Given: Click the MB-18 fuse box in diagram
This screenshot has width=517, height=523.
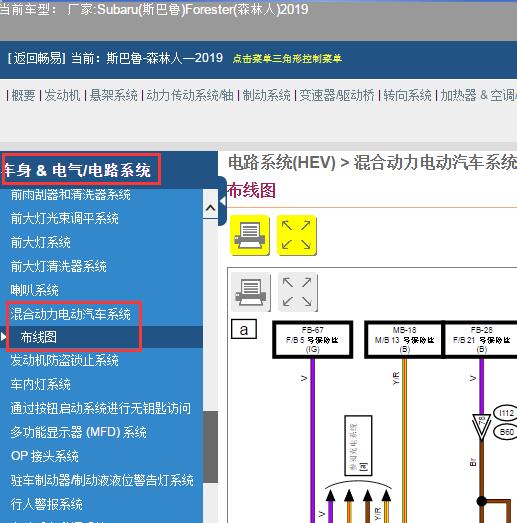Looking at the screenshot, I should click(404, 340).
